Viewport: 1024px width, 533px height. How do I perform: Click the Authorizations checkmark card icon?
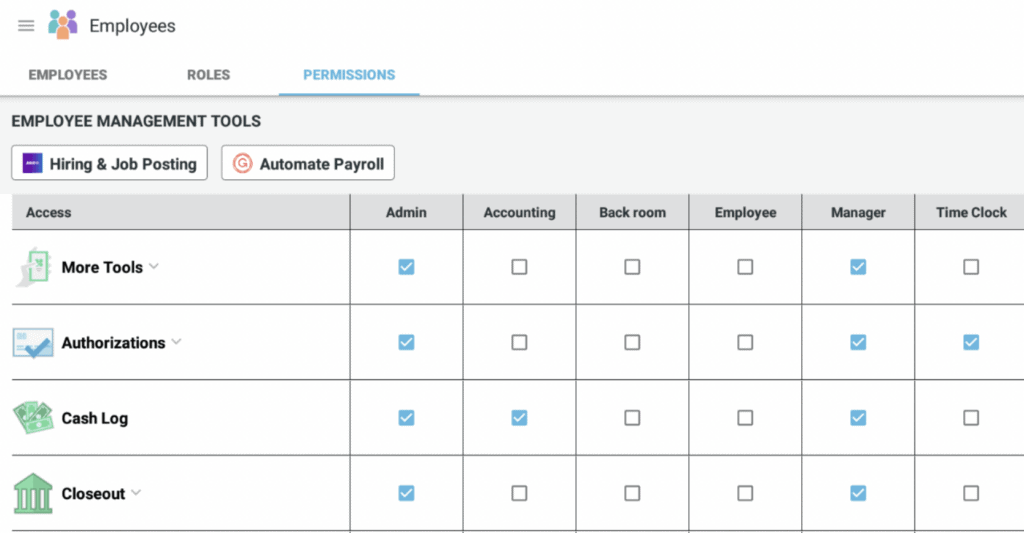pyautogui.click(x=33, y=343)
